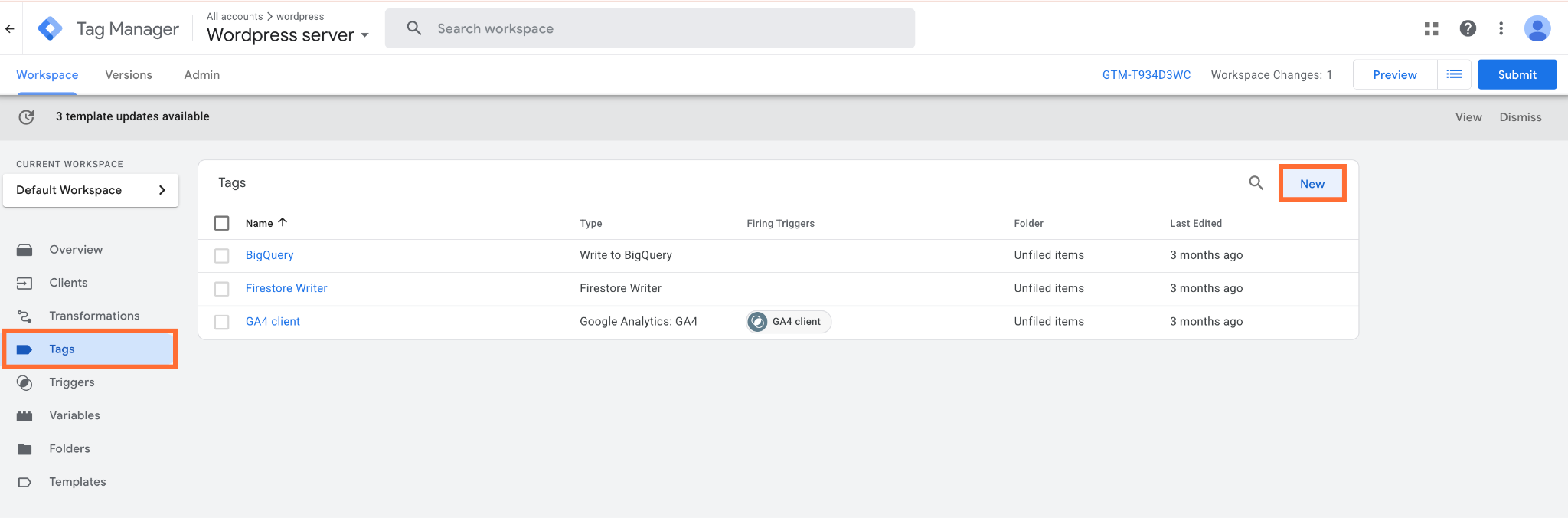This screenshot has width=1568, height=518.
Task: Click the Folders sidebar icon
Action: pyautogui.click(x=24, y=449)
